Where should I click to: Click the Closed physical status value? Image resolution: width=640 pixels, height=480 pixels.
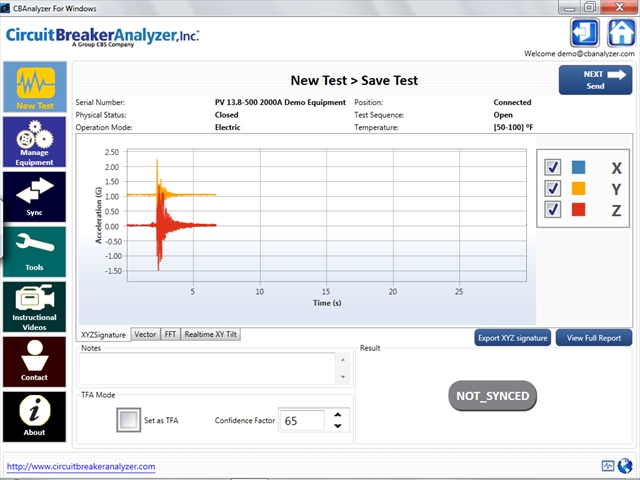[x=227, y=115]
